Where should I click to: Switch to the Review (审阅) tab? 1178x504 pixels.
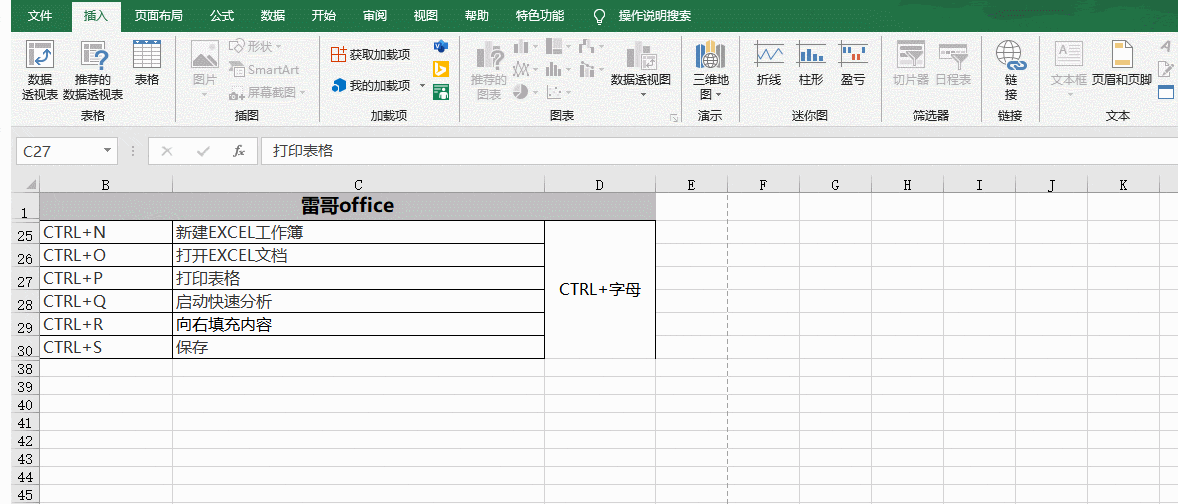point(375,16)
